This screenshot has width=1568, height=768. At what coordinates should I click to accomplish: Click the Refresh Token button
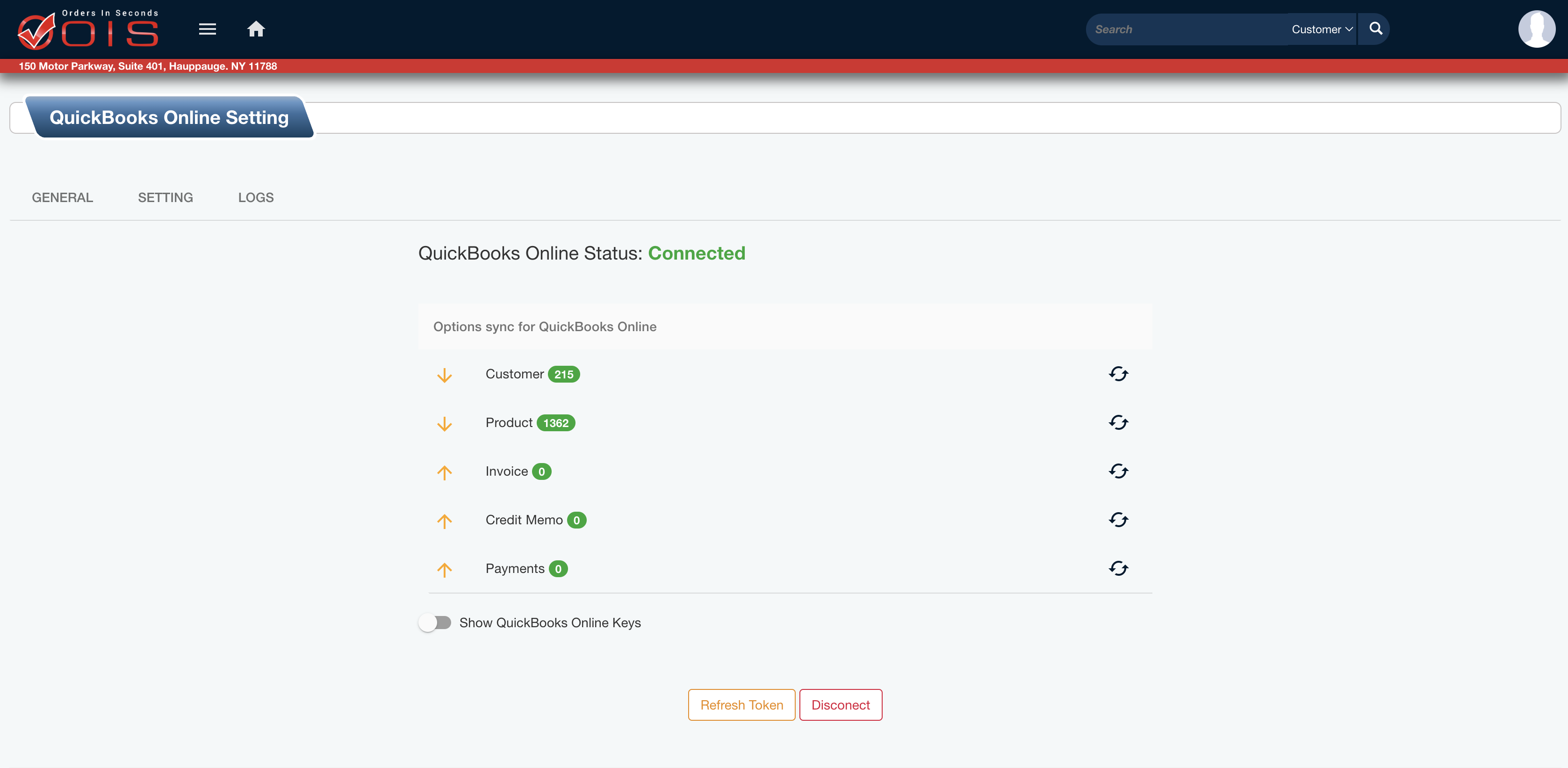pyautogui.click(x=741, y=705)
